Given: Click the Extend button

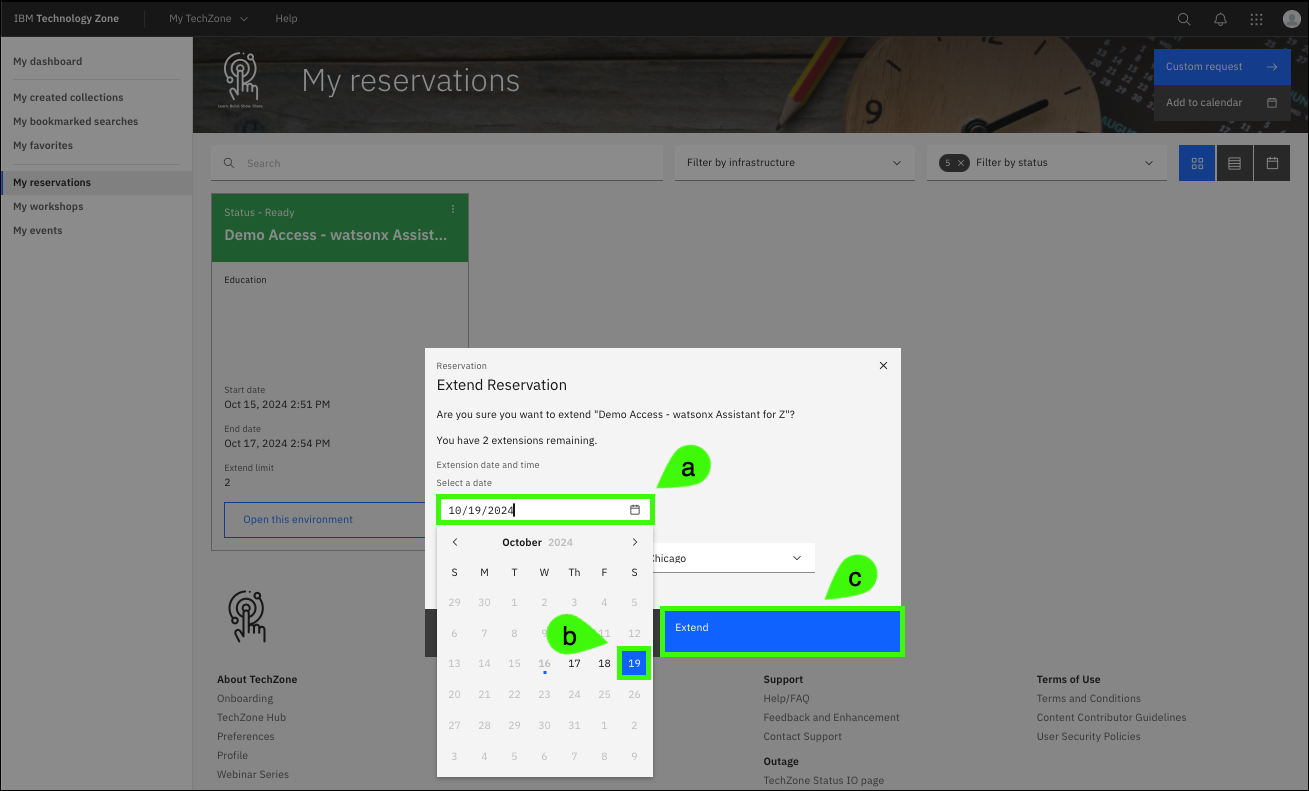Looking at the screenshot, I should coord(782,628).
